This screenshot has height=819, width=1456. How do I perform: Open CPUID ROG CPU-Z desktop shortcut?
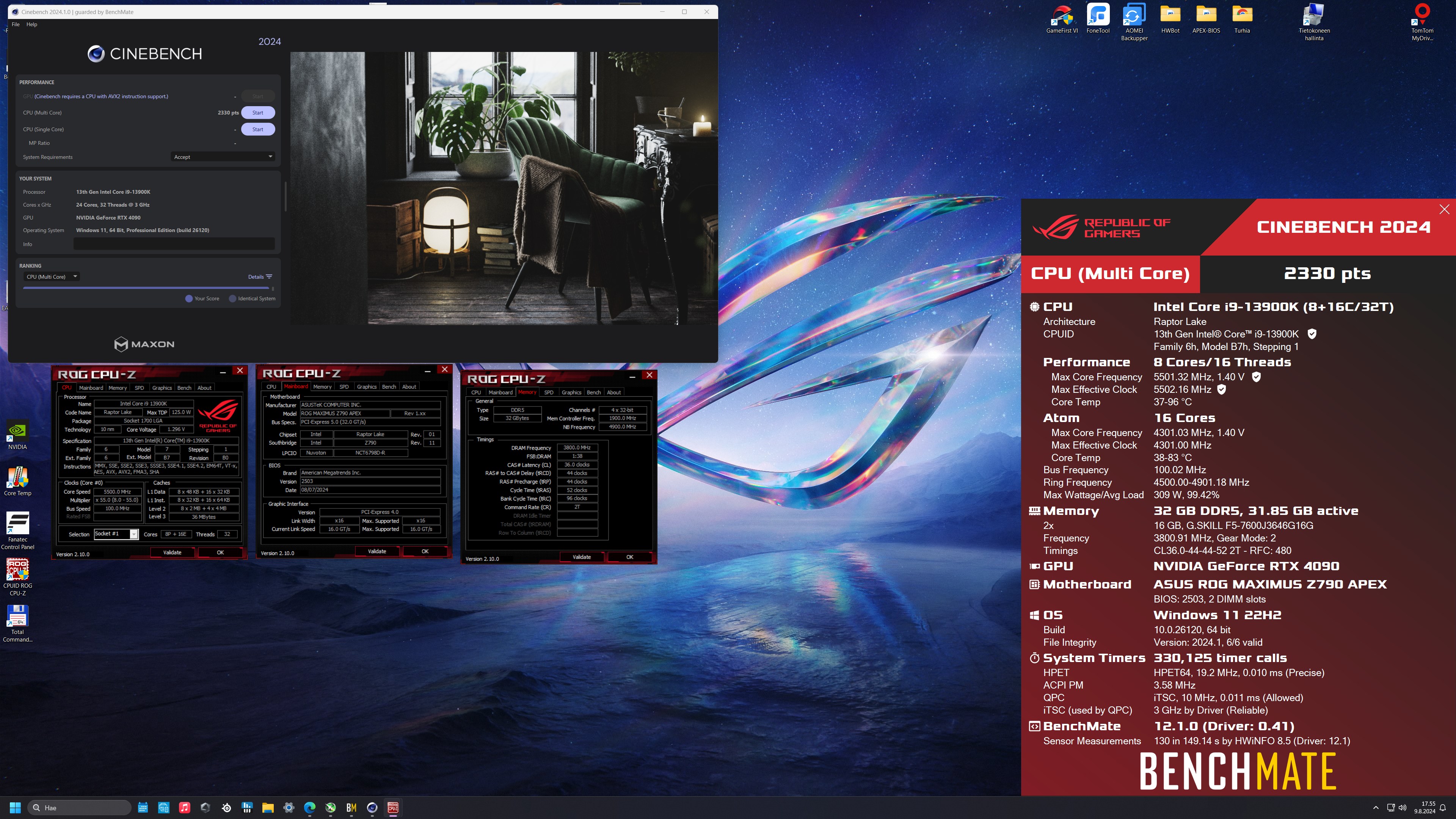tap(17, 577)
